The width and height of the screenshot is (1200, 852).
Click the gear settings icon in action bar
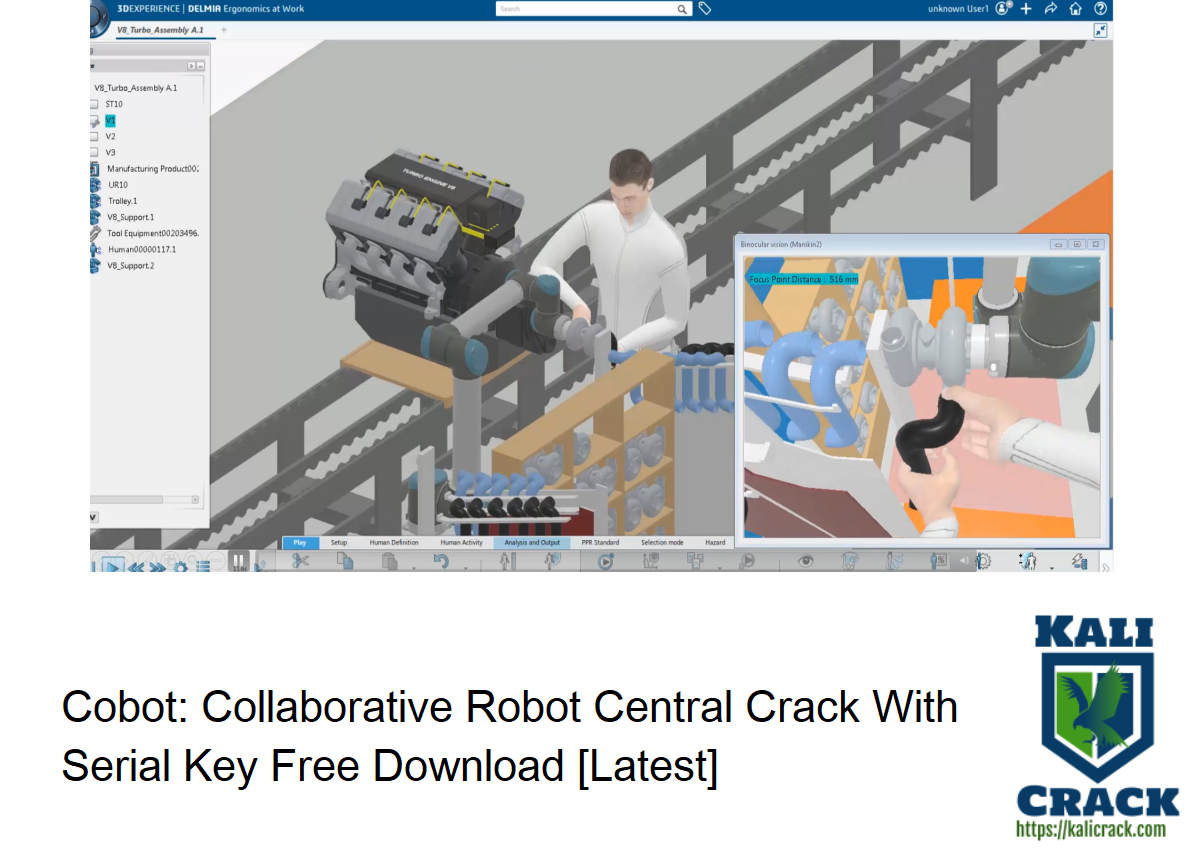(984, 561)
